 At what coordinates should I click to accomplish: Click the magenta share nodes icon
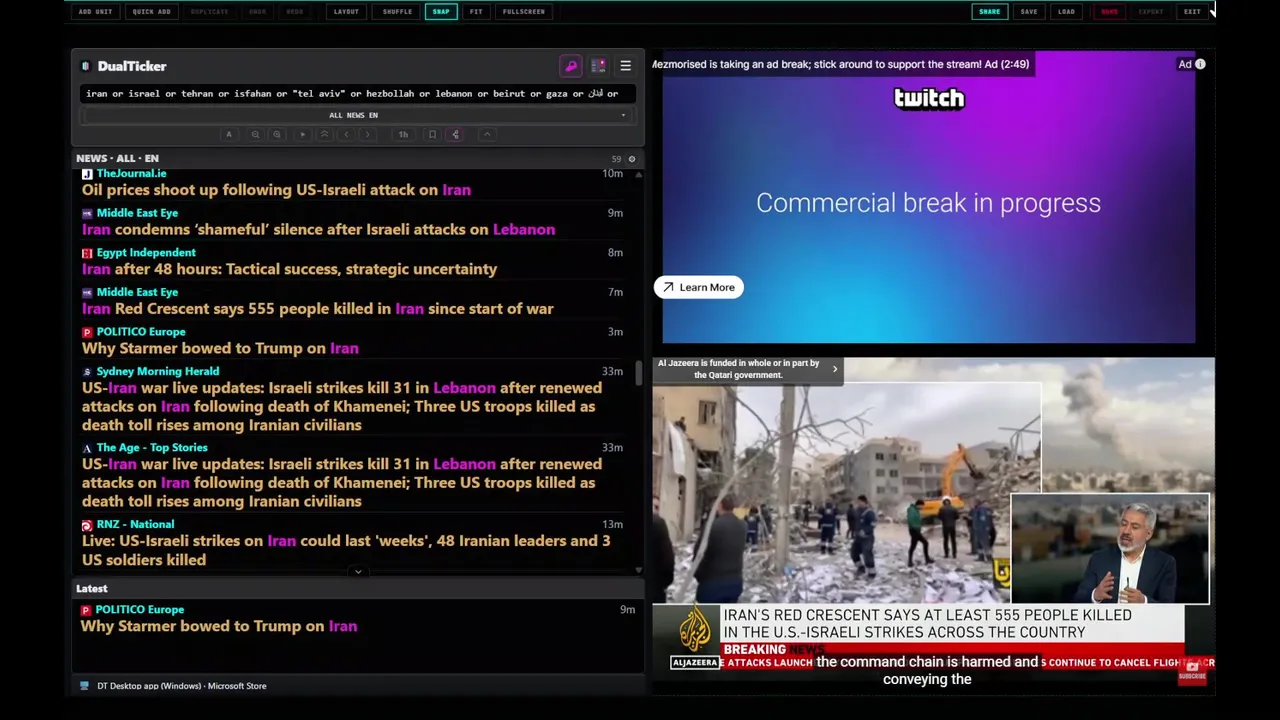pos(455,134)
